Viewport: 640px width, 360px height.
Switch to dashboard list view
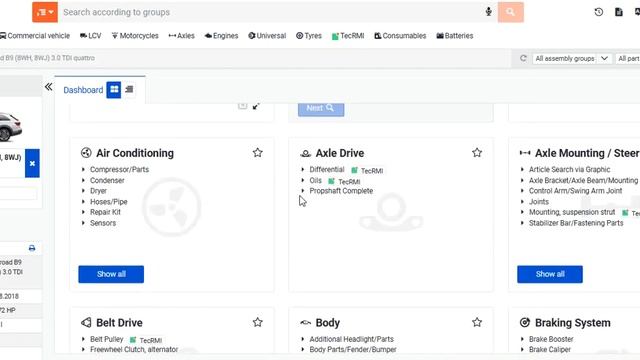(129, 89)
